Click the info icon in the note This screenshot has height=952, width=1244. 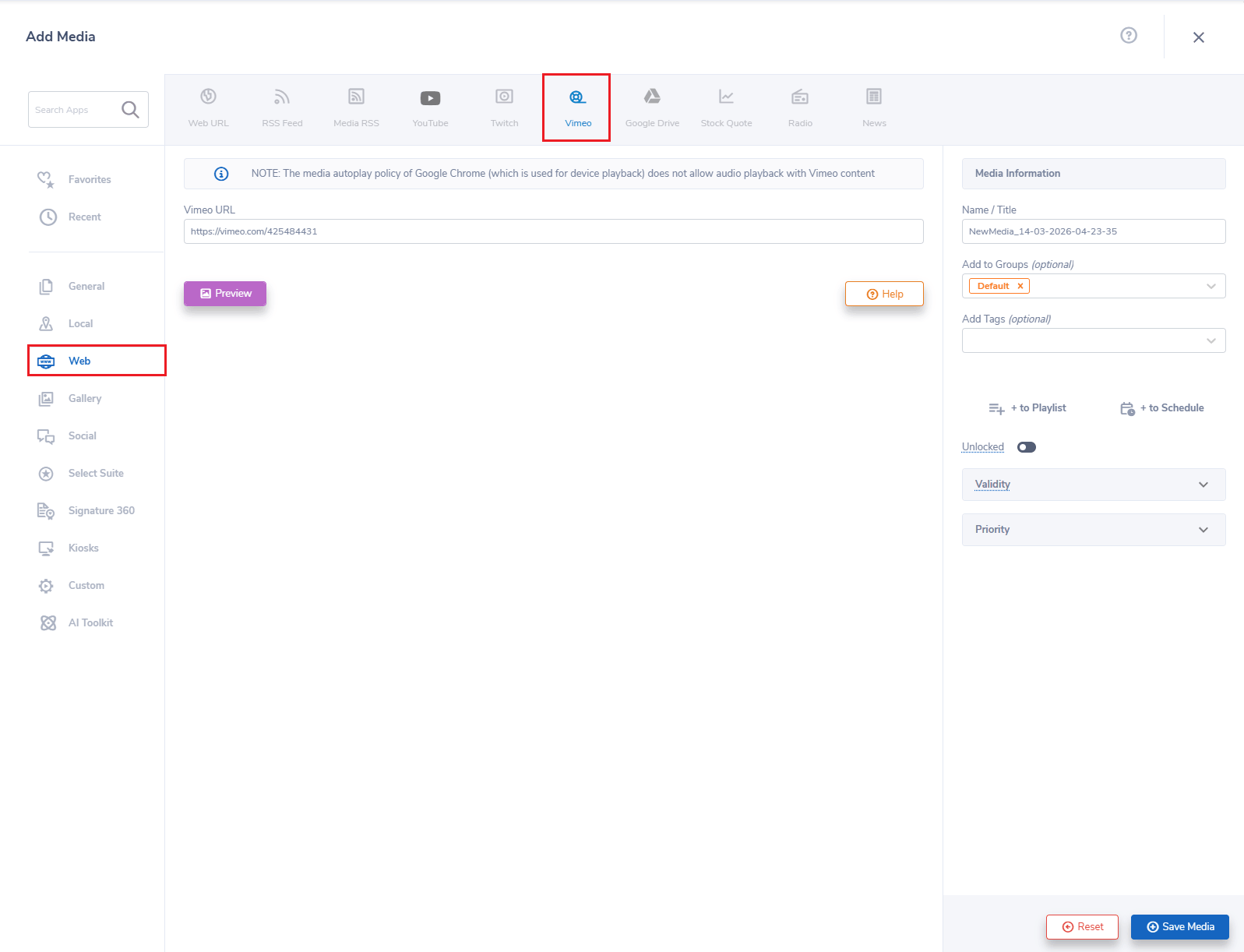pos(221,174)
